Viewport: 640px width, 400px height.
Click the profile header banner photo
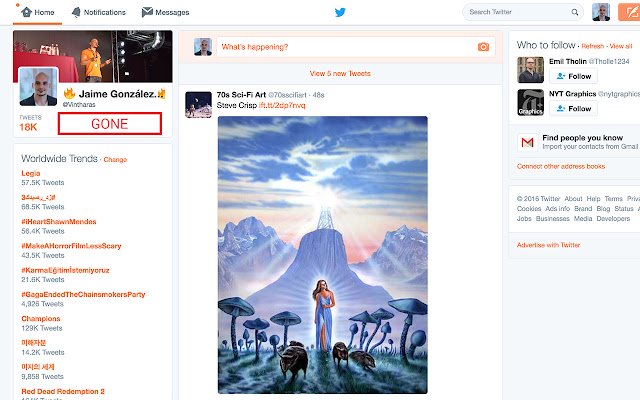tap(93, 56)
